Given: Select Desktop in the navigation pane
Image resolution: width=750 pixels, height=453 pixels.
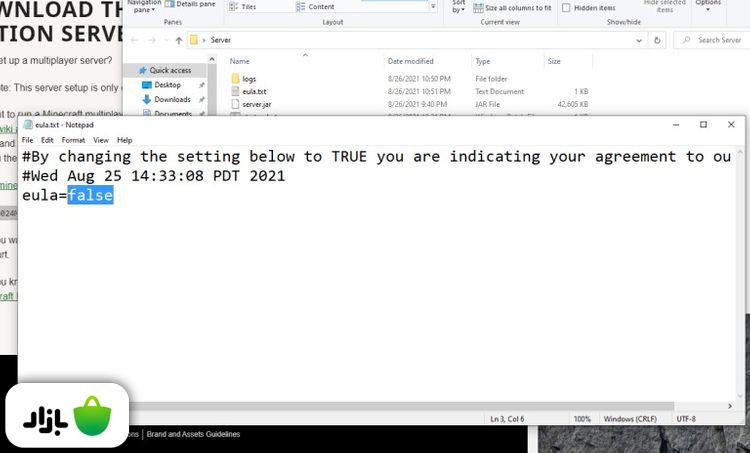Looking at the screenshot, I should 167,85.
